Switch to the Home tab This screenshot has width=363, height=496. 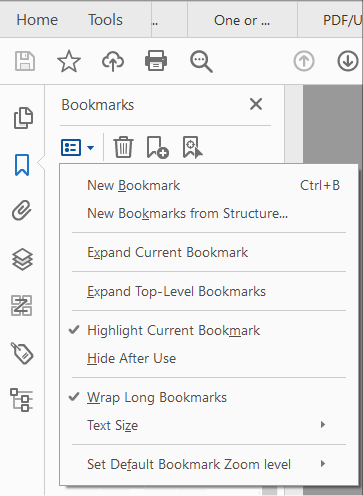pos(37,20)
